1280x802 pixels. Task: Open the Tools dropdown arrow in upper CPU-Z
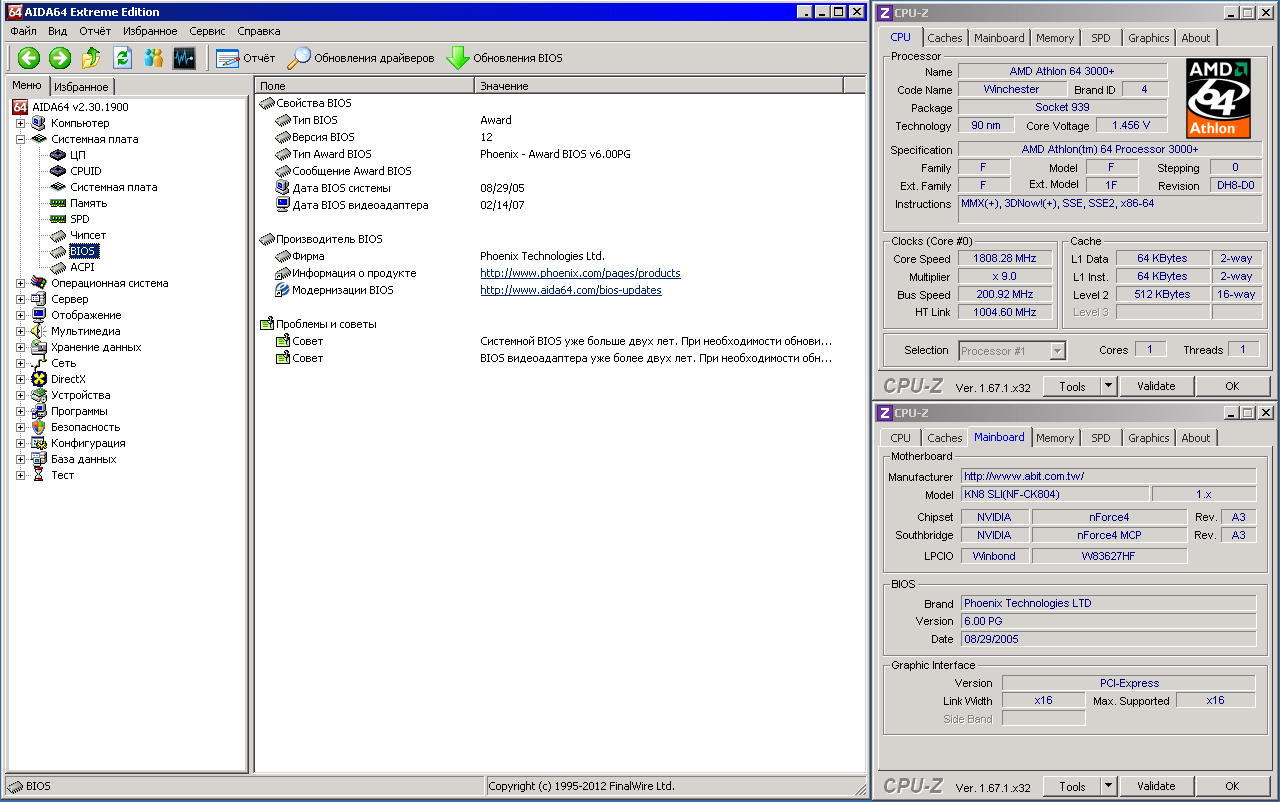point(1109,386)
